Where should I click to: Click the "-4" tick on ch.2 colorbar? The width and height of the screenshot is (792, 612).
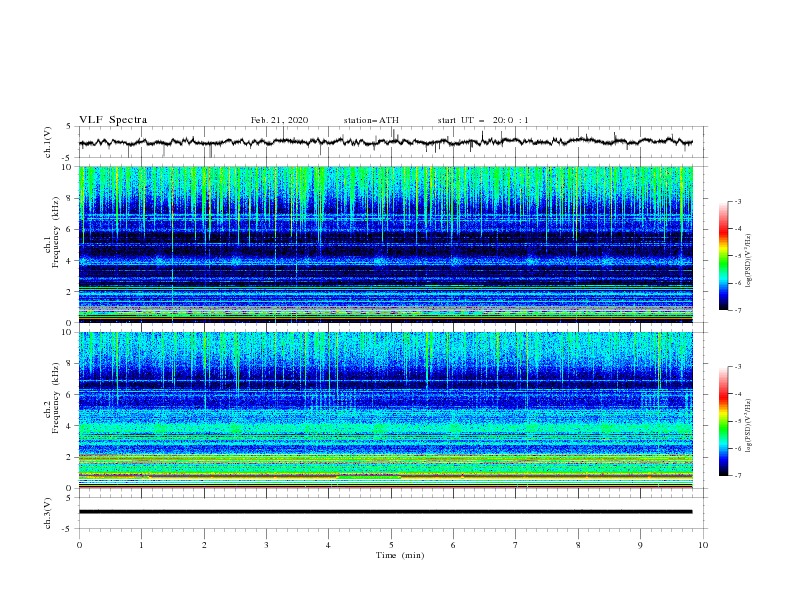coord(737,394)
